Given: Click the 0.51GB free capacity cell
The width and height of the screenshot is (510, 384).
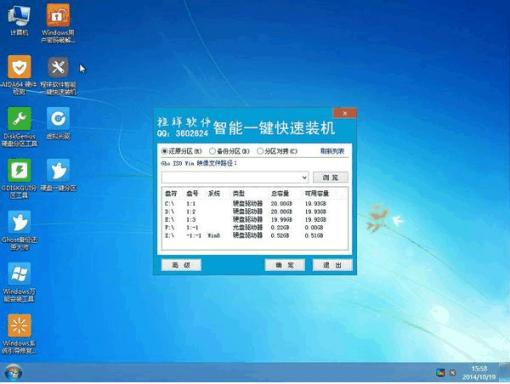Looking at the screenshot, I should point(314,236).
